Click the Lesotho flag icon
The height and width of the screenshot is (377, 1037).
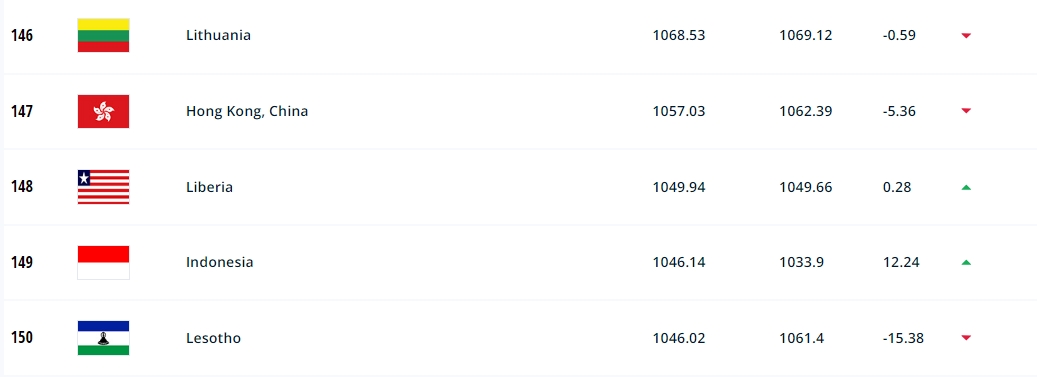click(x=103, y=338)
